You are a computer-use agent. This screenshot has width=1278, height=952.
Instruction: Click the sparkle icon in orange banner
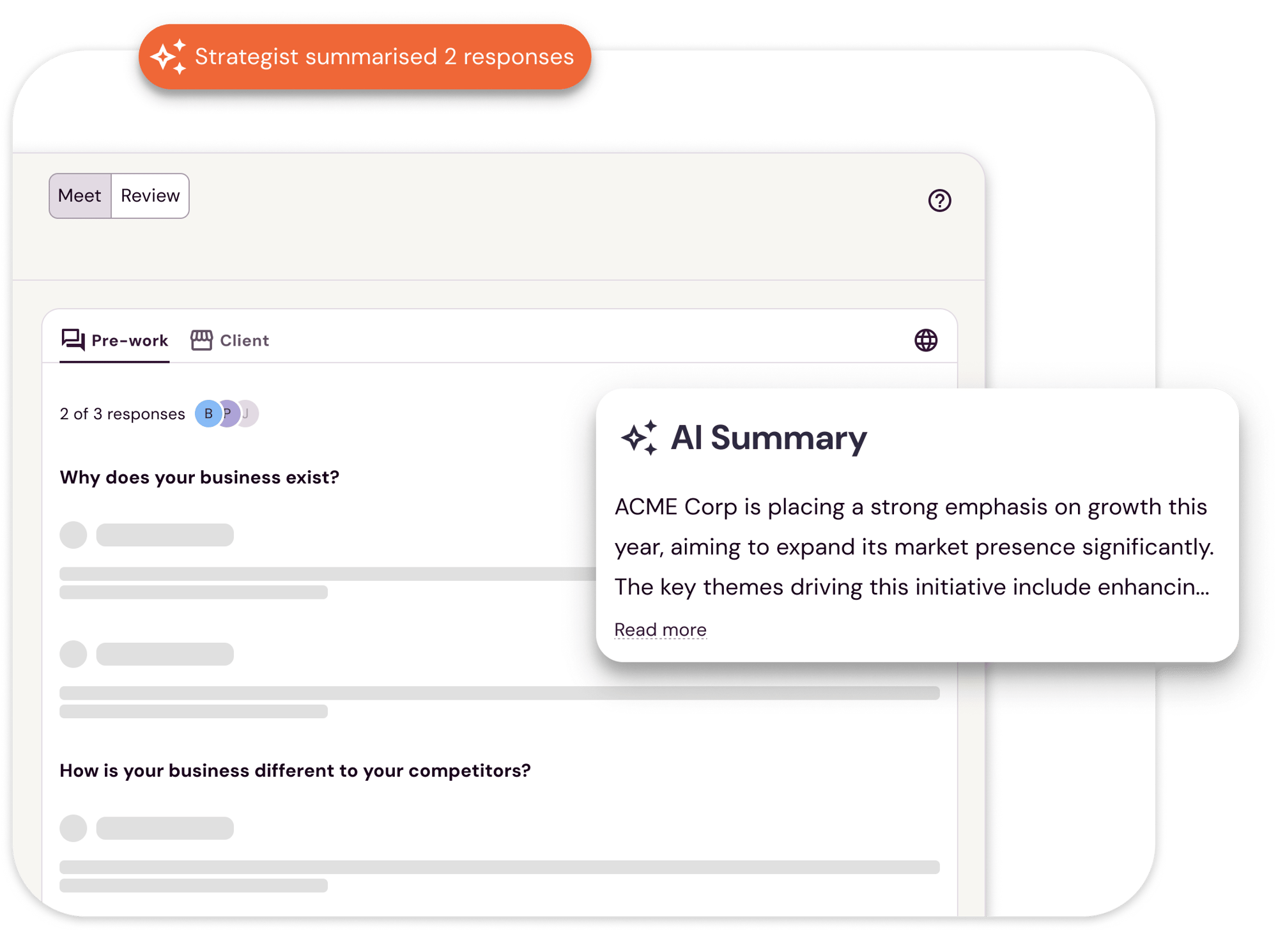pos(169,57)
